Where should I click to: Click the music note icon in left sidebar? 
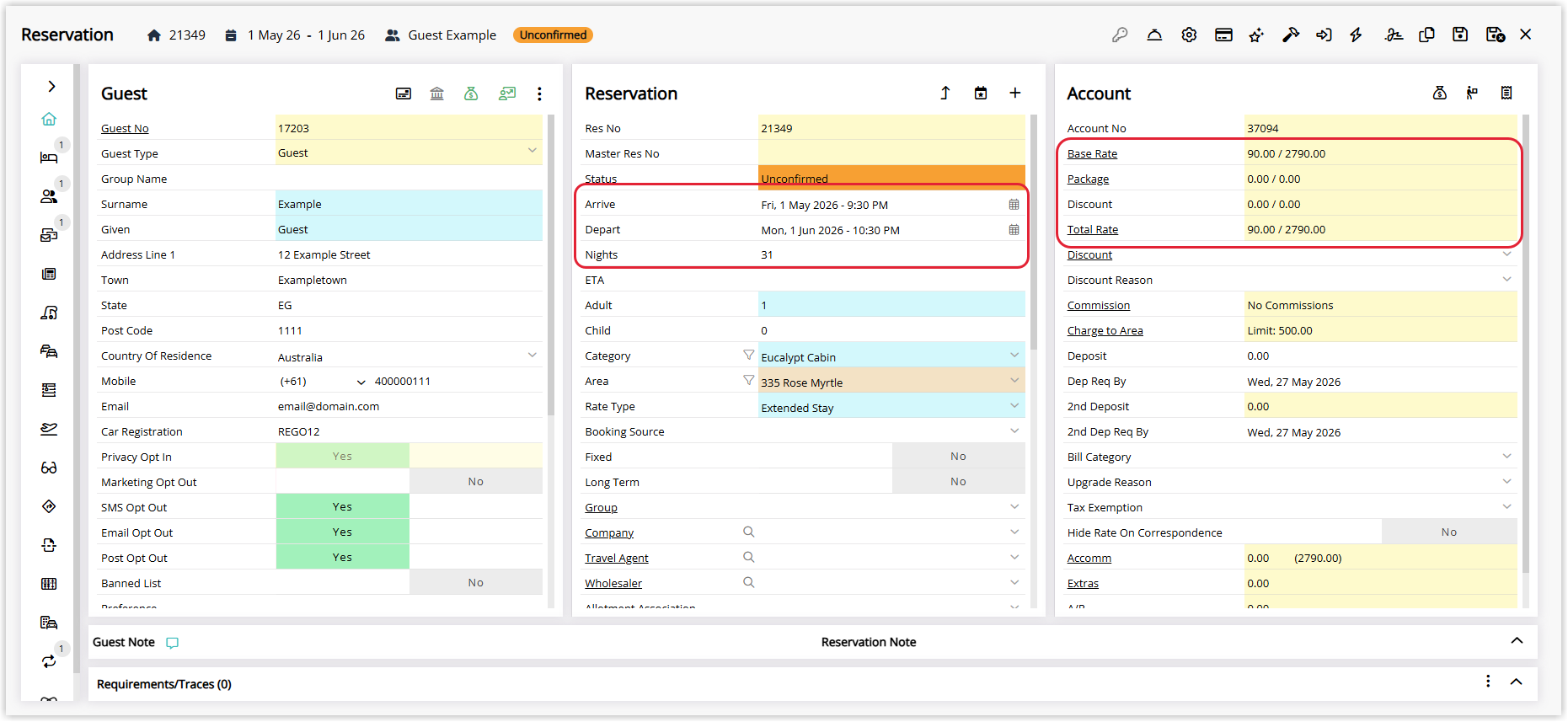[x=49, y=313]
